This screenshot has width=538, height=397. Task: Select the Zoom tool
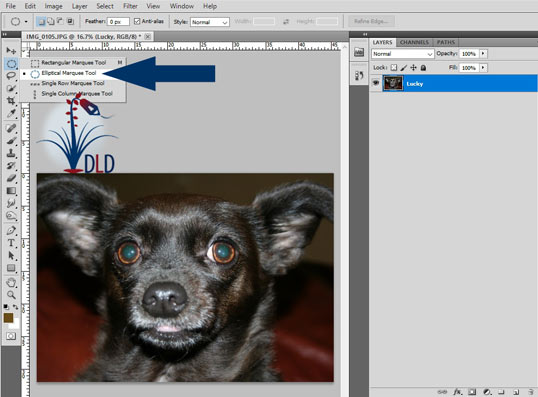[x=11, y=295]
